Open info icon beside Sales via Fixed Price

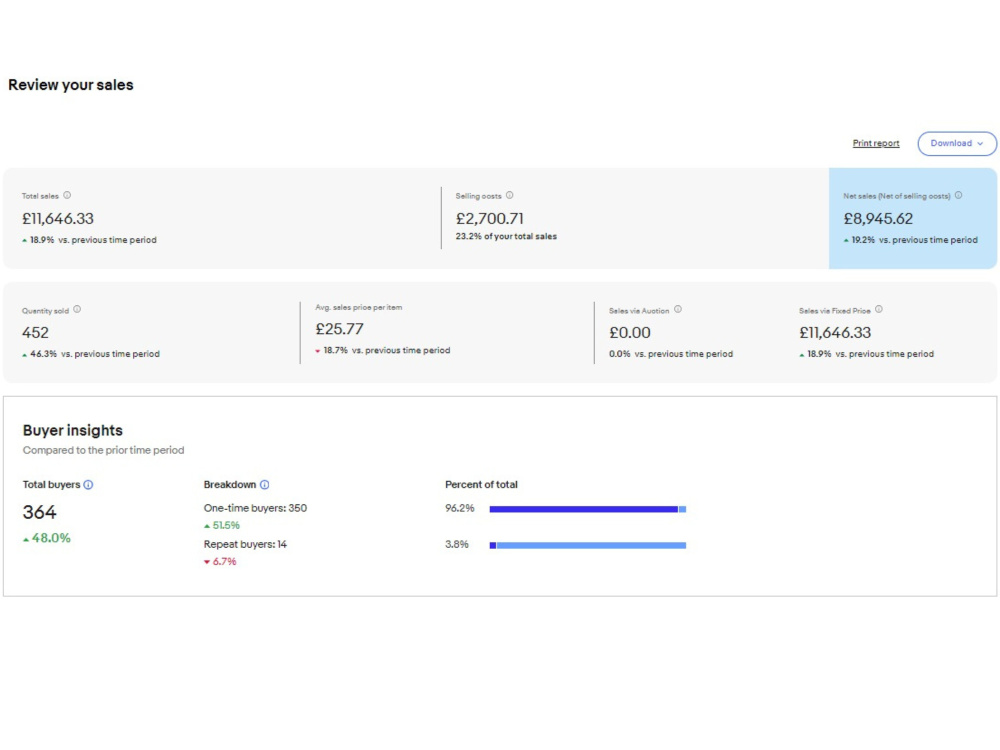coord(879,309)
